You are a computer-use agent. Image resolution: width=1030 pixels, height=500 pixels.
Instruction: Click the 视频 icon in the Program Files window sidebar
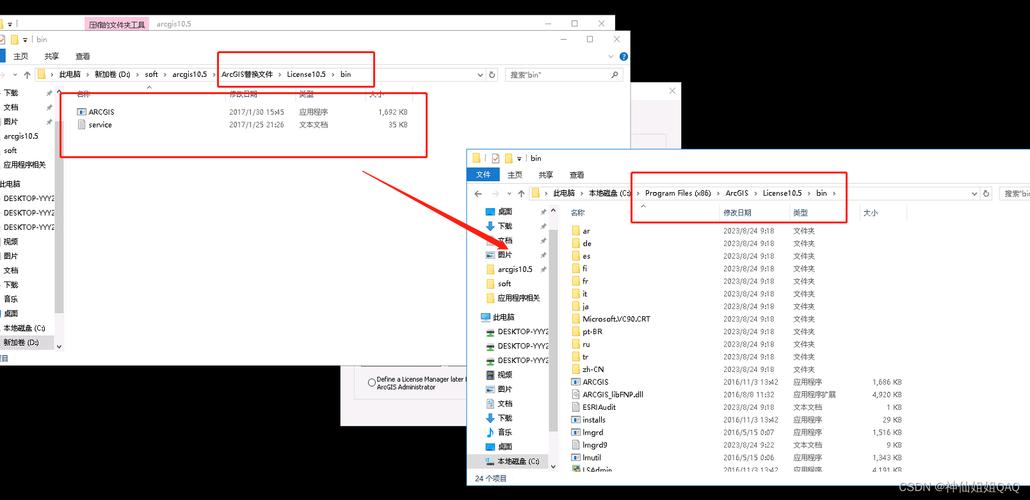(490, 375)
